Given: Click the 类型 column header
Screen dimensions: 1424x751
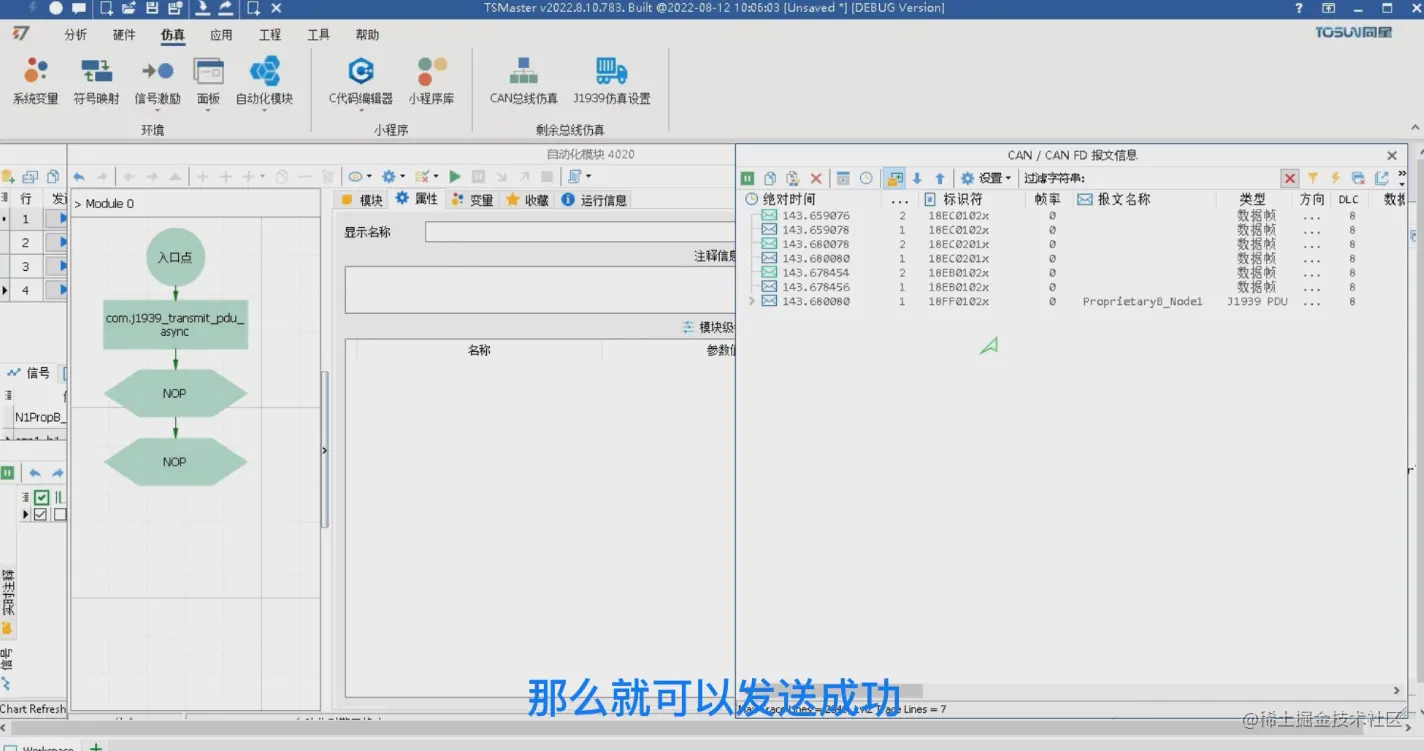Looking at the screenshot, I should pos(1252,199).
